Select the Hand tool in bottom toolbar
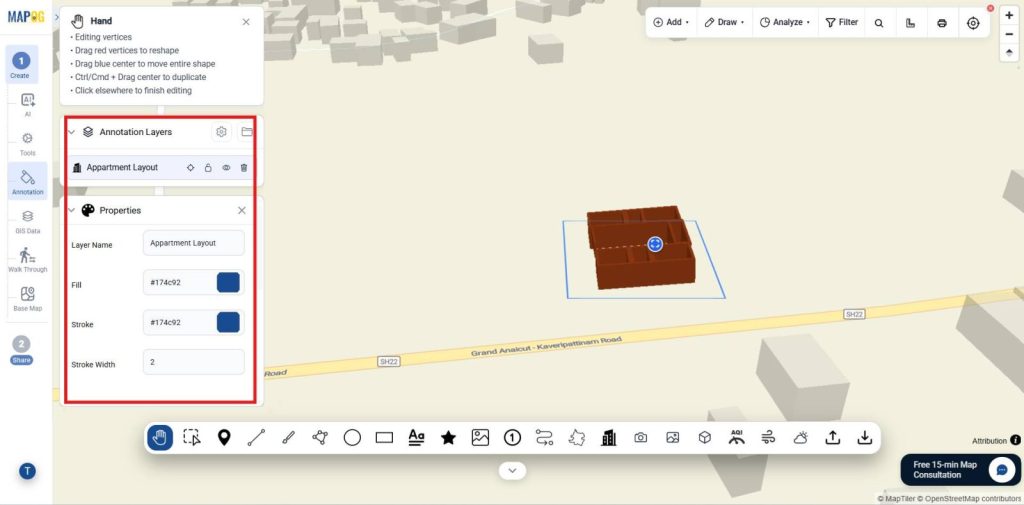1024x505 pixels. click(160, 438)
